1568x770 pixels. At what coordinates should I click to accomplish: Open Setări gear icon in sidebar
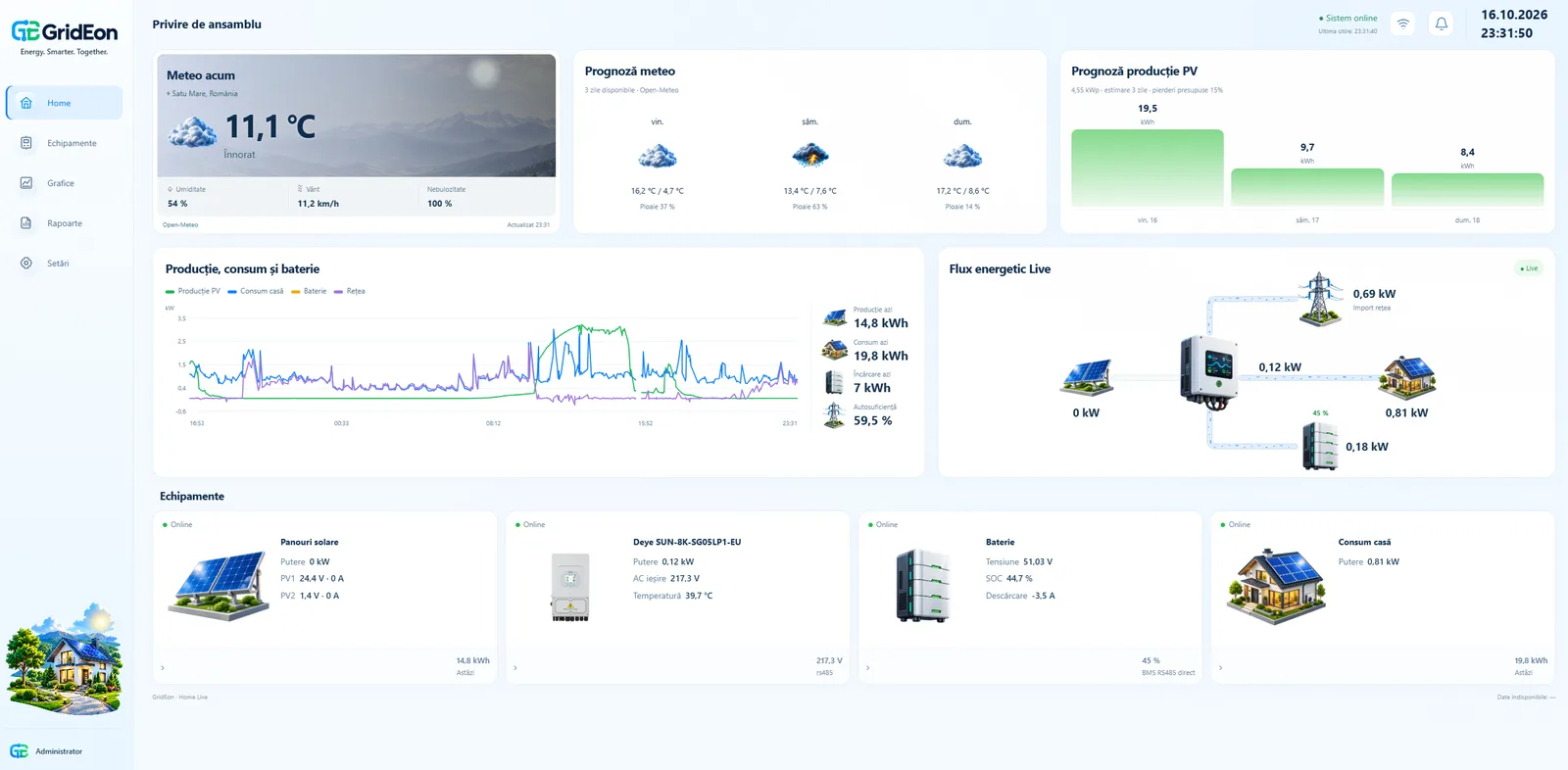pos(26,264)
